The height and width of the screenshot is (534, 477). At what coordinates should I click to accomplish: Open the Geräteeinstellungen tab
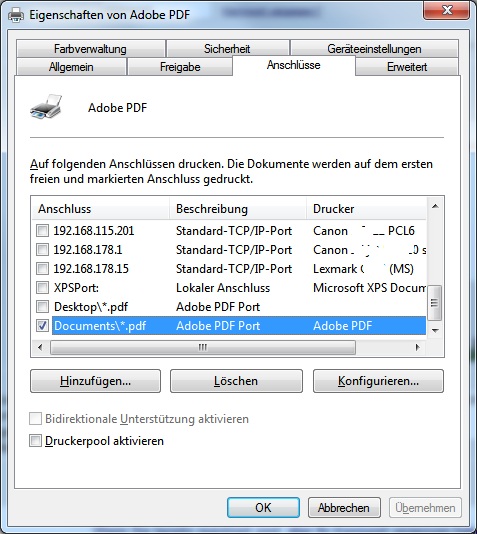(x=374, y=49)
